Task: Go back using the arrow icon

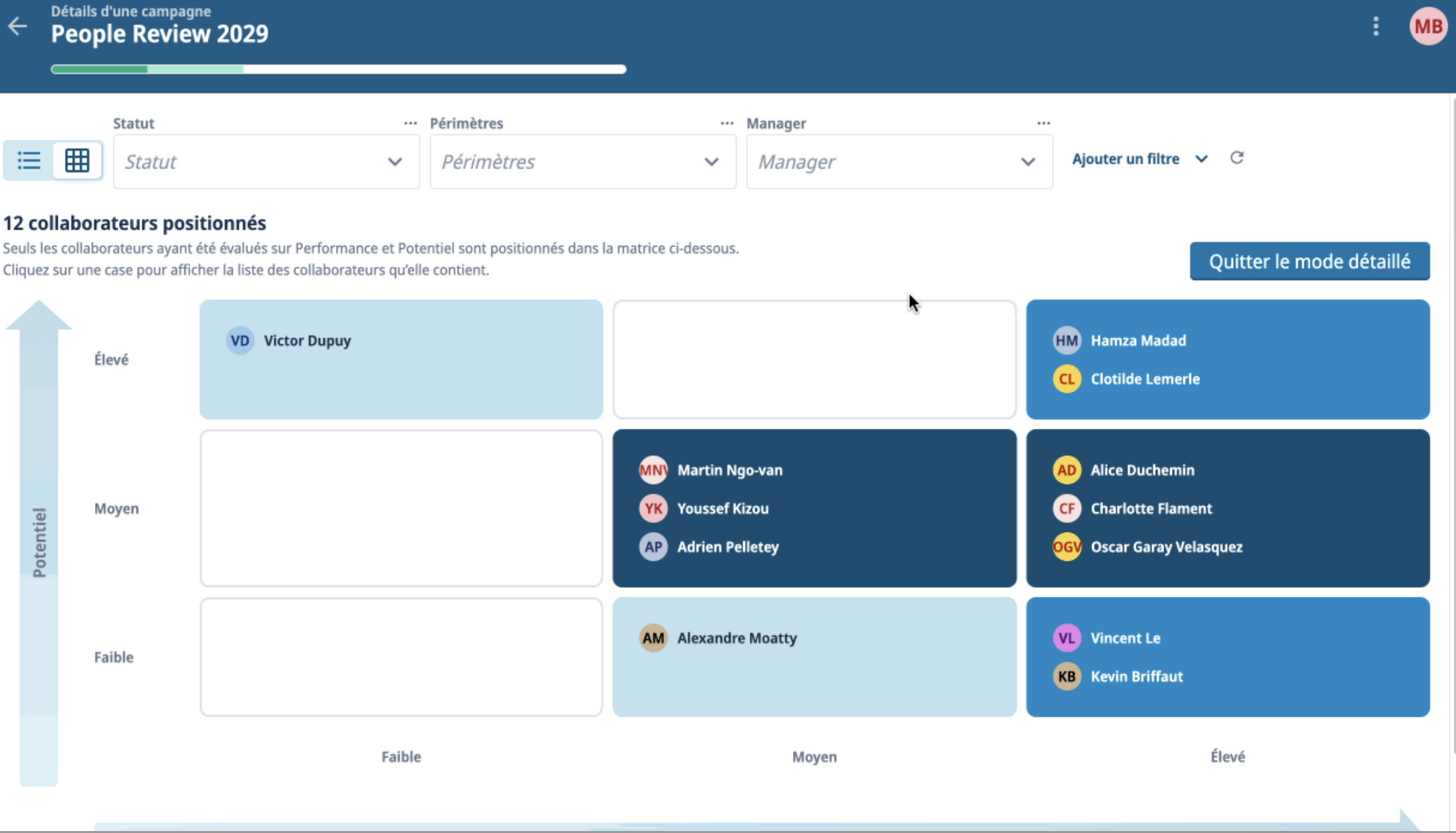Action: pyautogui.click(x=18, y=26)
